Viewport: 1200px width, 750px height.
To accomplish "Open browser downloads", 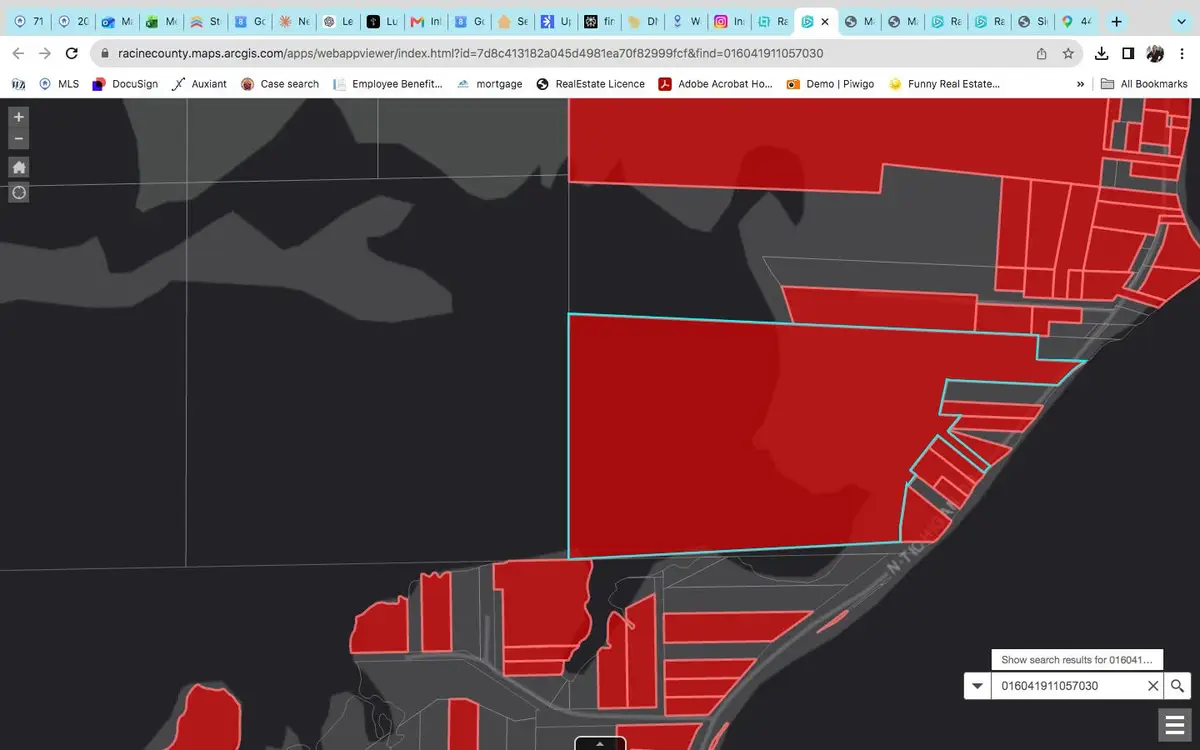I will [1102, 53].
